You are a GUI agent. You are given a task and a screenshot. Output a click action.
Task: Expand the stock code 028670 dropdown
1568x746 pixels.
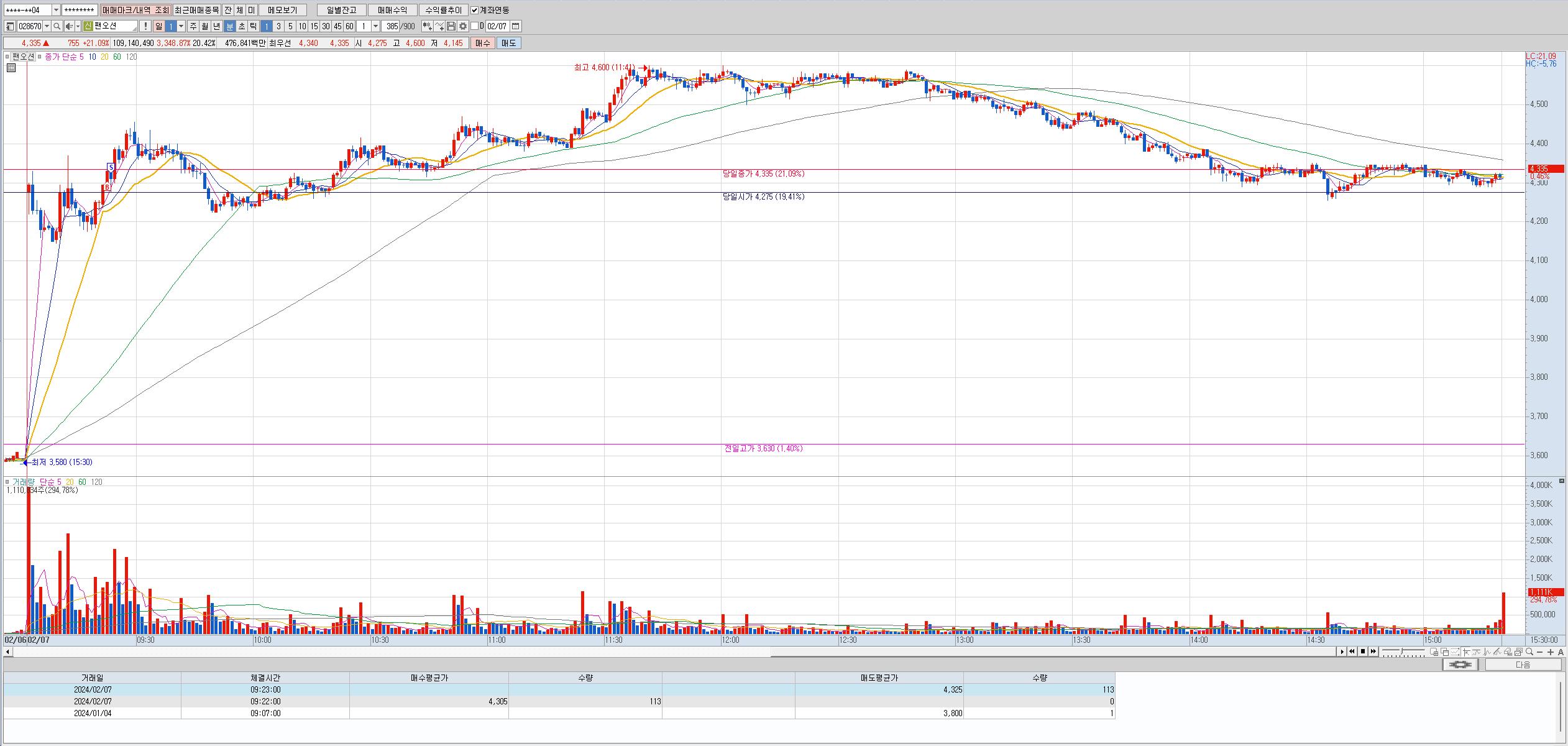tap(47, 26)
